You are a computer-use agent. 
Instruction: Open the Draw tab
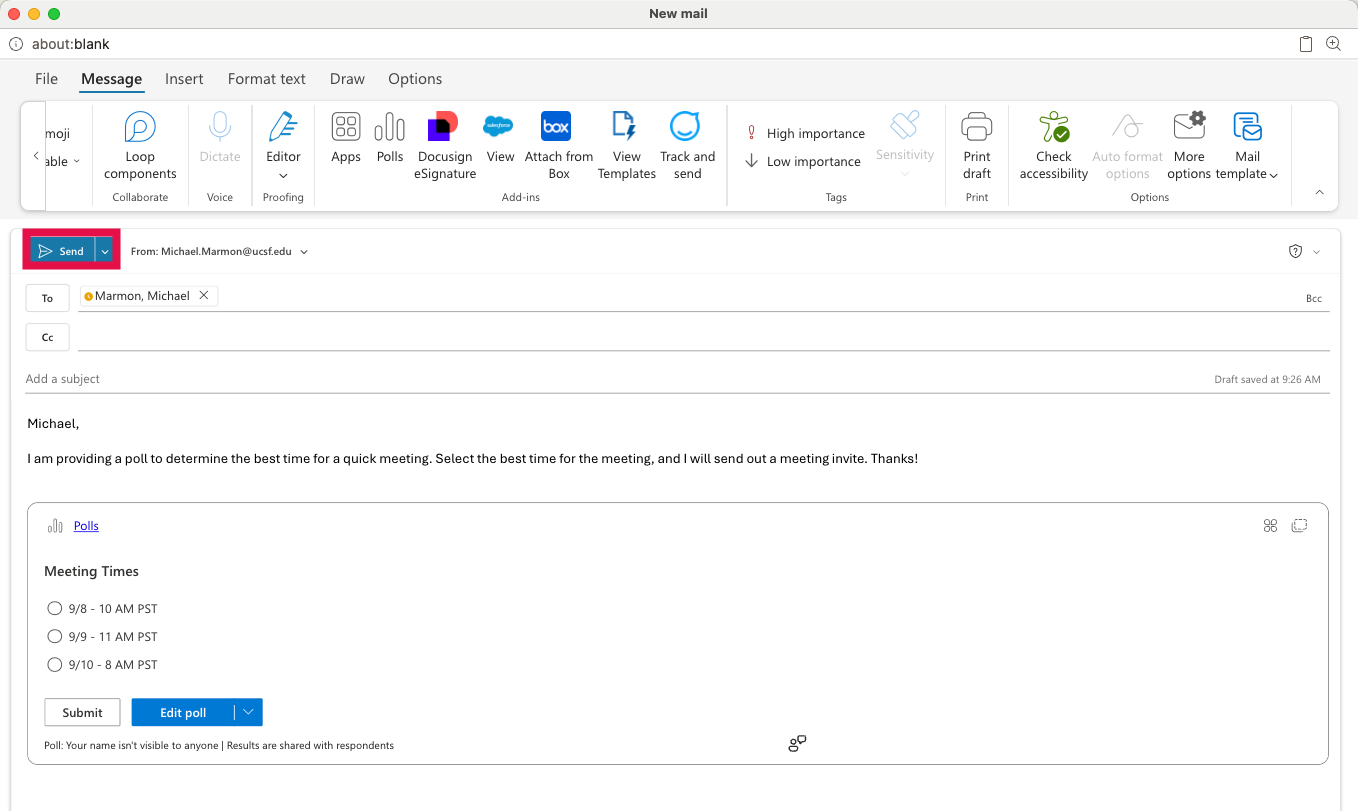tap(347, 79)
